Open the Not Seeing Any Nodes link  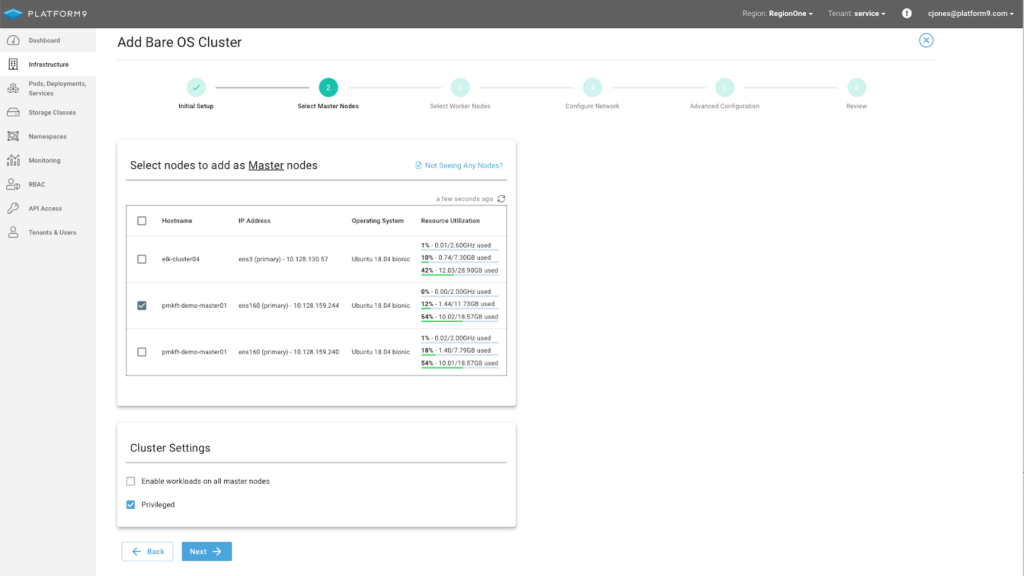click(x=459, y=165)
